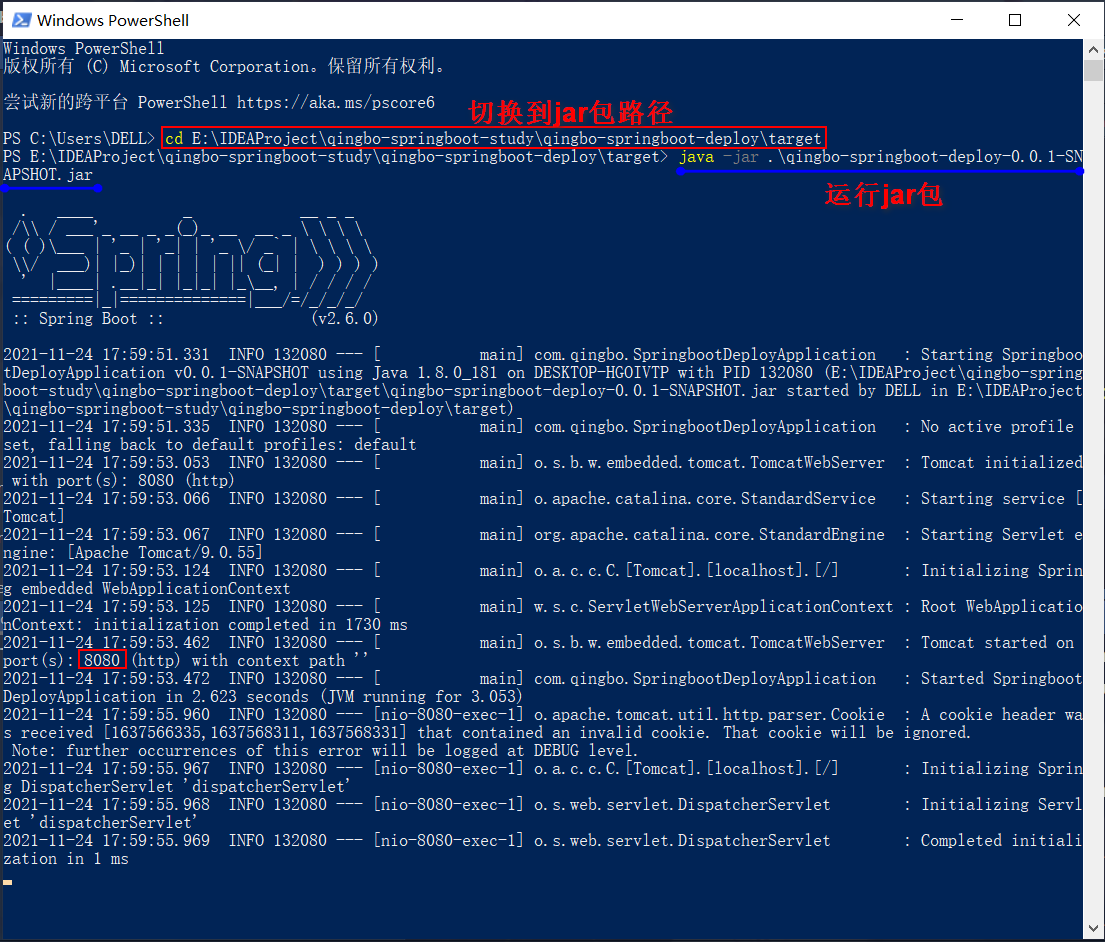The width and height of the screenshot is (1105, 942).
Task: Click 'APSHOT.jar' wrapped text
Action: pyautogui.click(x=48, y=175)
